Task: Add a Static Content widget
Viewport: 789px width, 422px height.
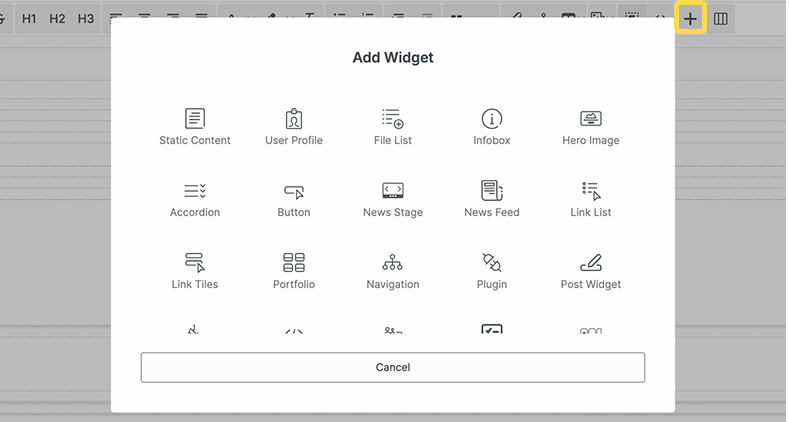Action: click(x=195, y=127)
